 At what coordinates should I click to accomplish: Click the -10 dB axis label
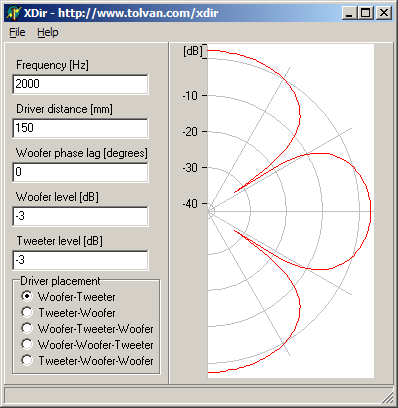coord(190,96)
